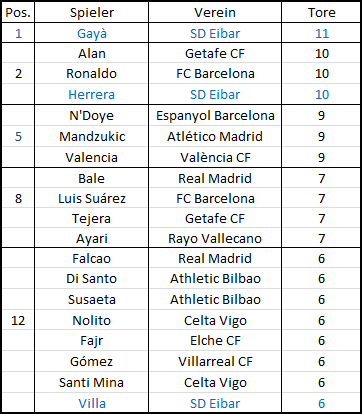The image size is (362, 414).
Task: Select the Tore column header cell
Action: pos(321,13)
